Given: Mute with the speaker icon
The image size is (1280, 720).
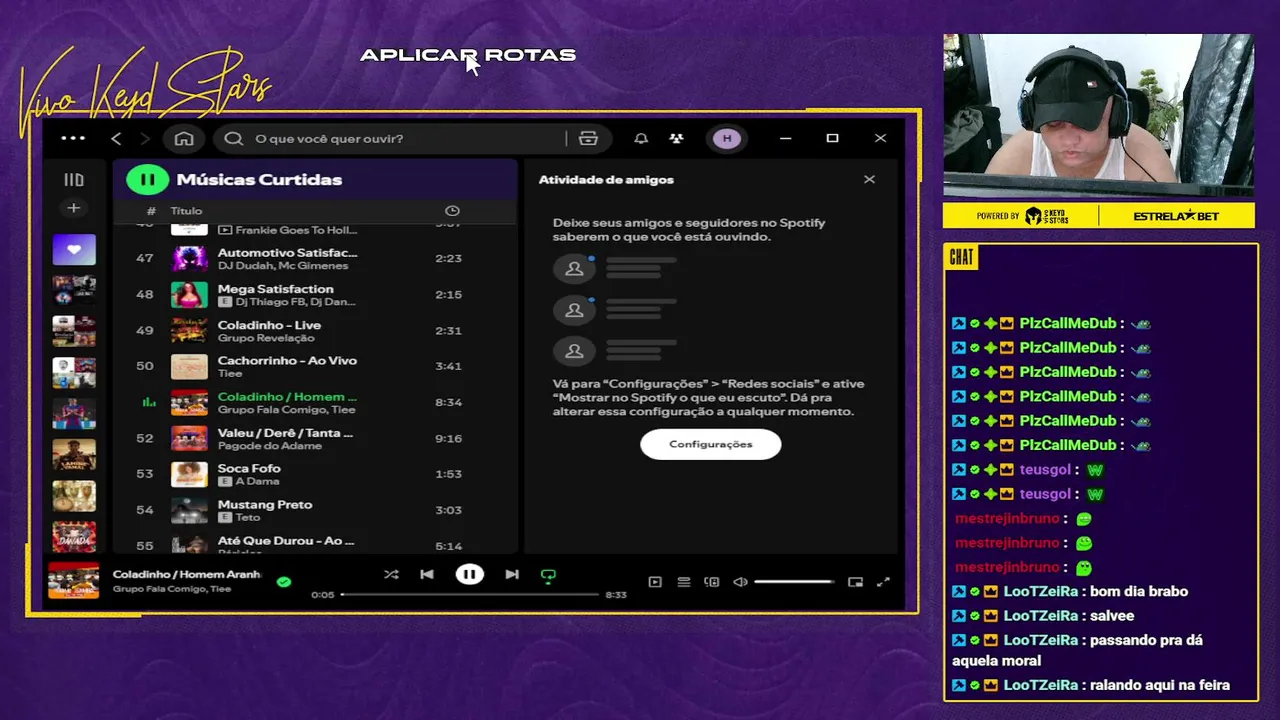Looking at the screenshot, I should pos(740,581).
